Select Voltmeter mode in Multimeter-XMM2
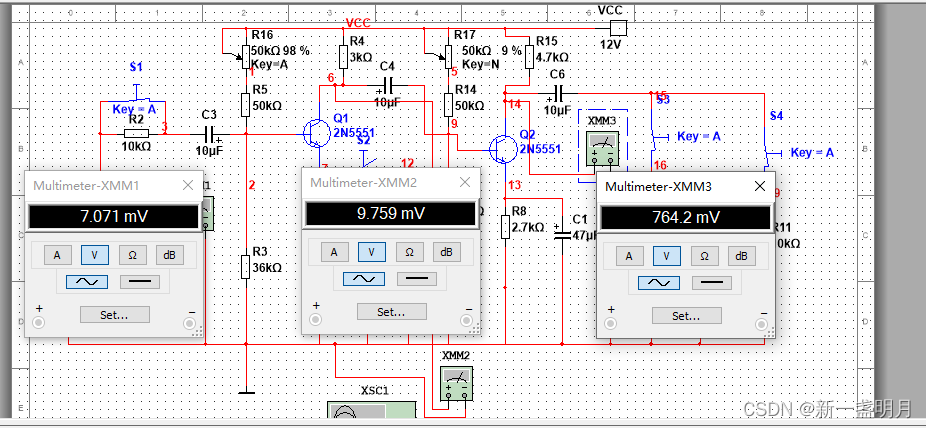The width and height of the screenshot is (926, 428). [x=372, y=252]
